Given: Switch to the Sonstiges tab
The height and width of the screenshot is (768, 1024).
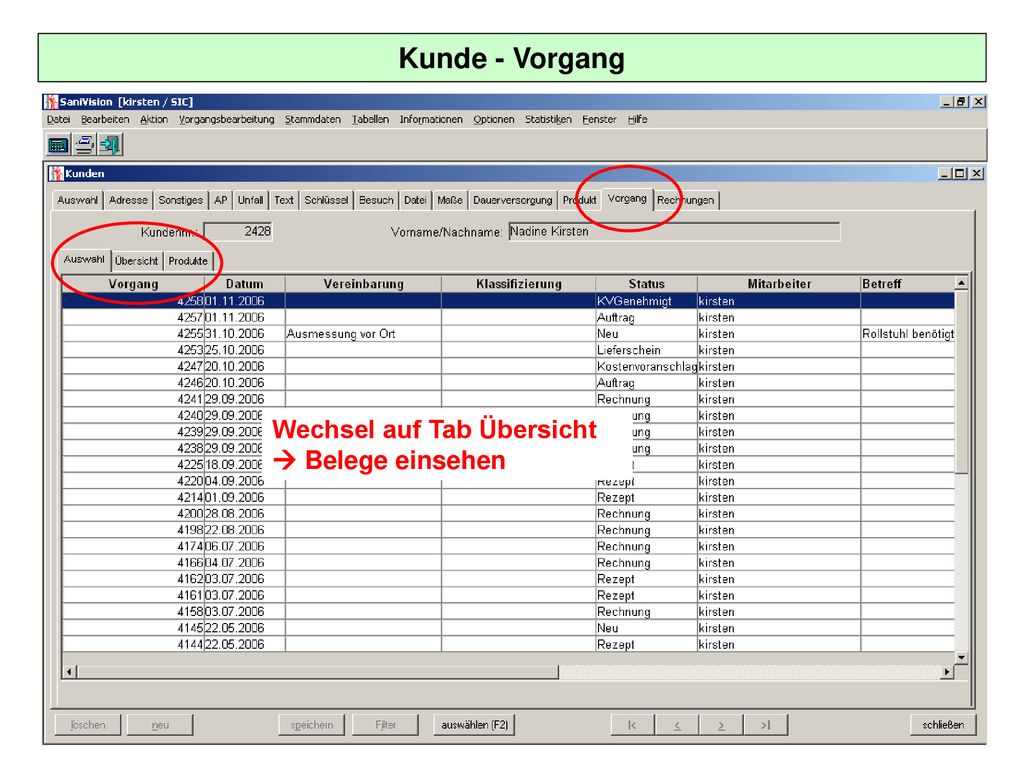Looking at the screenshot, I should [181, 200].
